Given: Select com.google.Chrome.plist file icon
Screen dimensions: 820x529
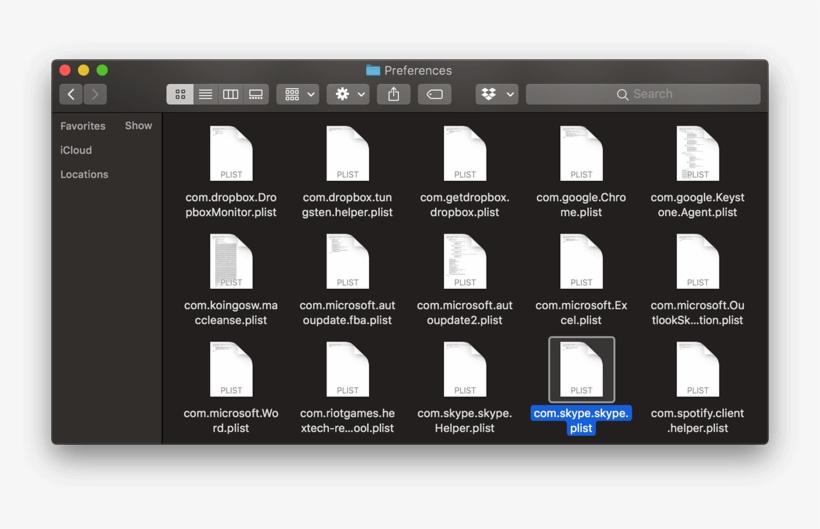Looking at the screenshot, I should point(582,153).
